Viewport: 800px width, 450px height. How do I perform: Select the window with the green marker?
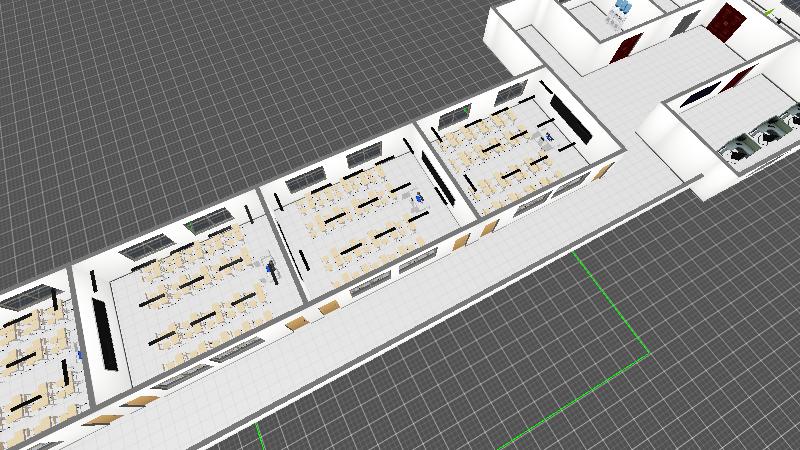pos(205,221)
